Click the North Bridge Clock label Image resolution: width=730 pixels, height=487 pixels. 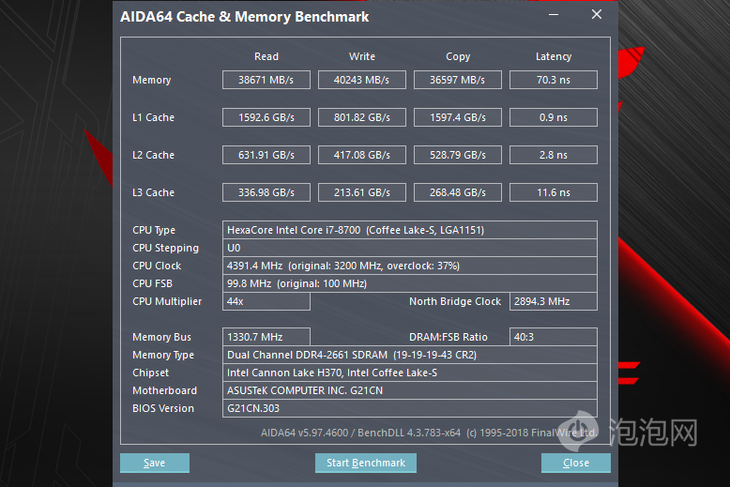pyautogui.click(x=455, y=302)
